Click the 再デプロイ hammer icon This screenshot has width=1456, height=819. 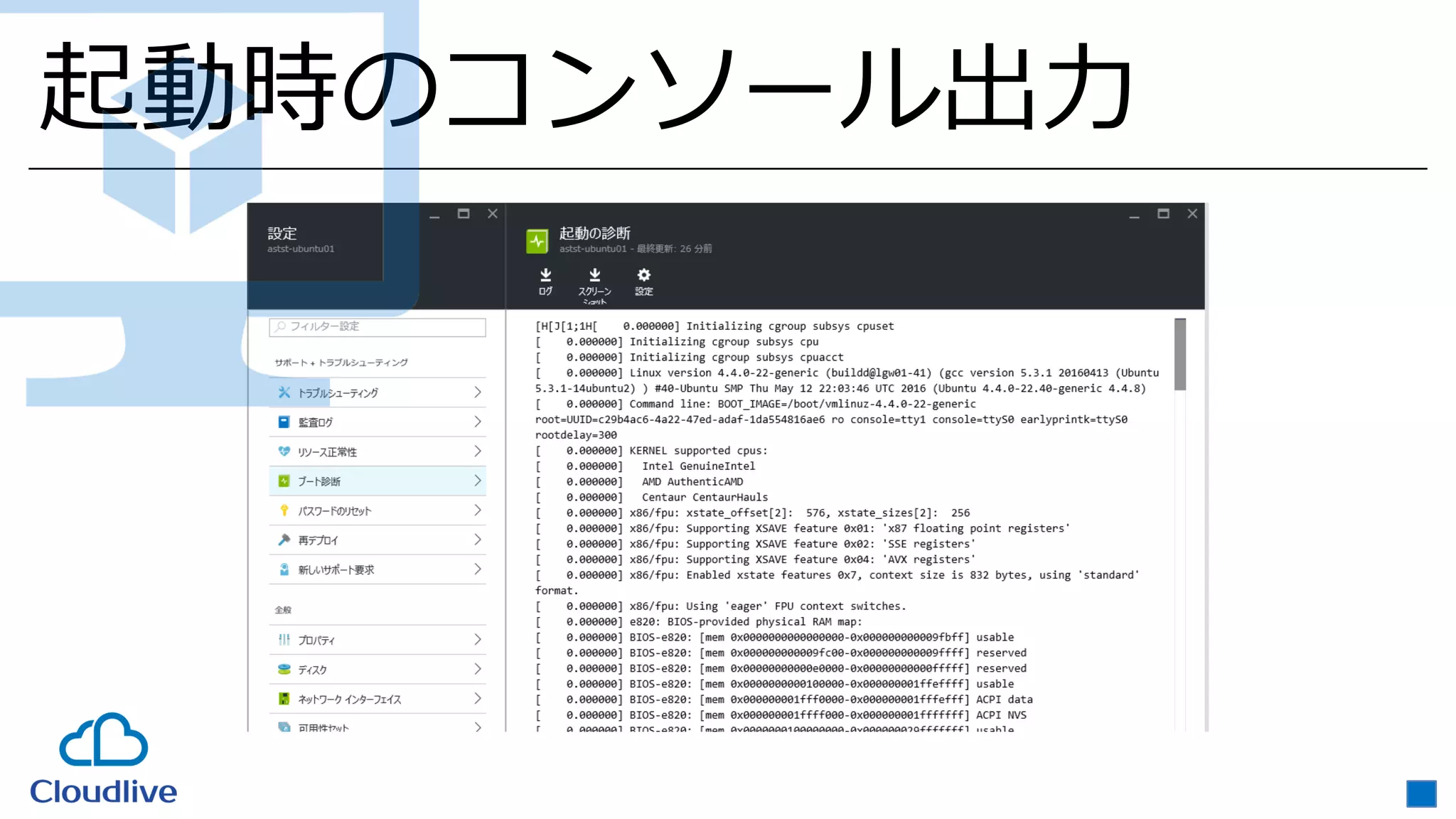pyautogui.click(x=284, y=540)
